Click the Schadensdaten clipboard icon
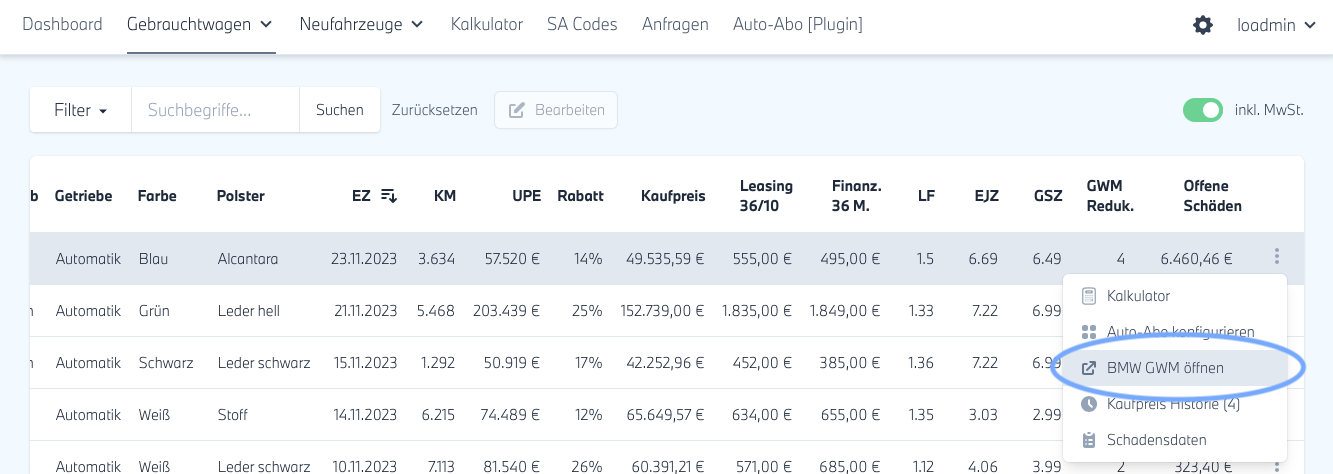This screenshot has height=474, width=1333. pyautogui.click(x=1090, y=440)
